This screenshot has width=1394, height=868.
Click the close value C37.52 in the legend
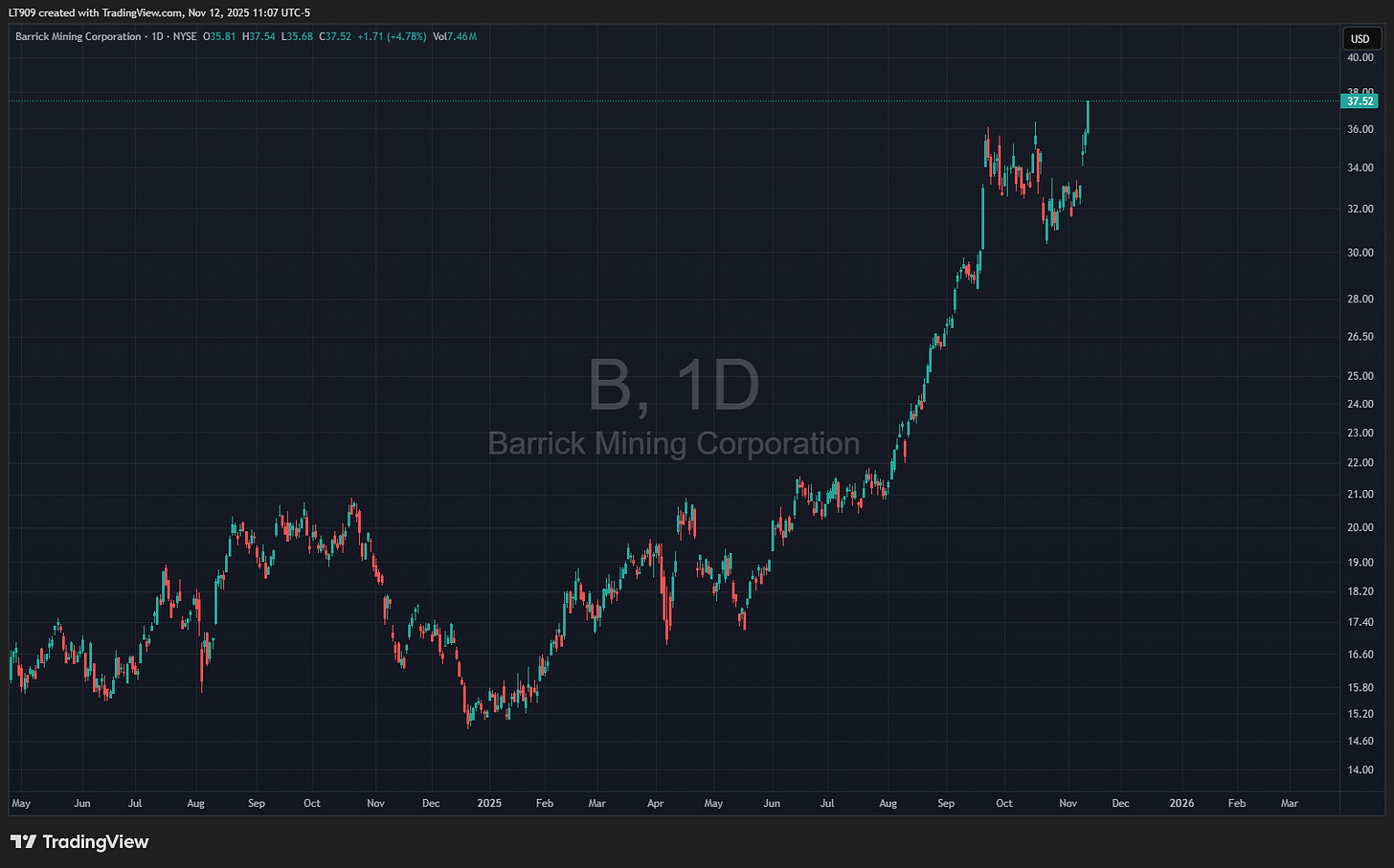tap(335, 36)
